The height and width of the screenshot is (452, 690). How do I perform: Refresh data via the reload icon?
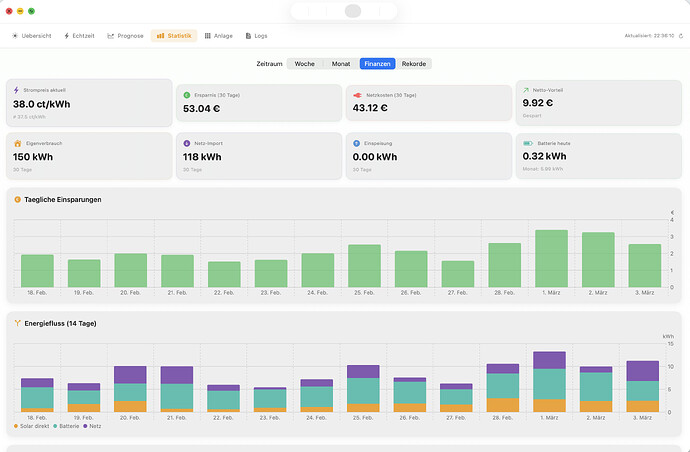681,36
